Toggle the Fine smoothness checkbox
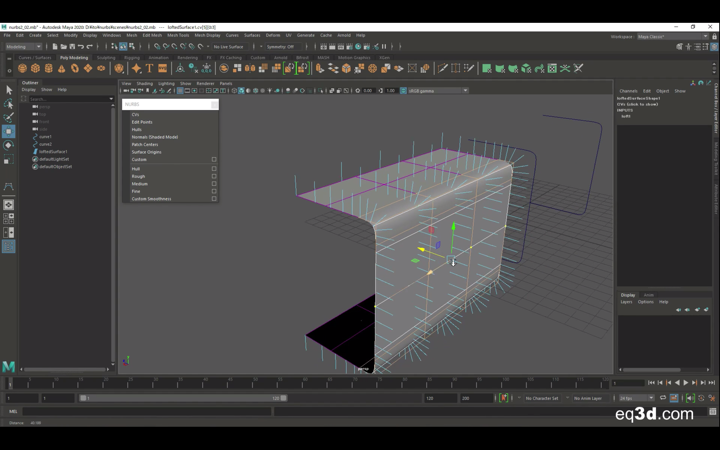720x450 pixels. coord(214,191)
